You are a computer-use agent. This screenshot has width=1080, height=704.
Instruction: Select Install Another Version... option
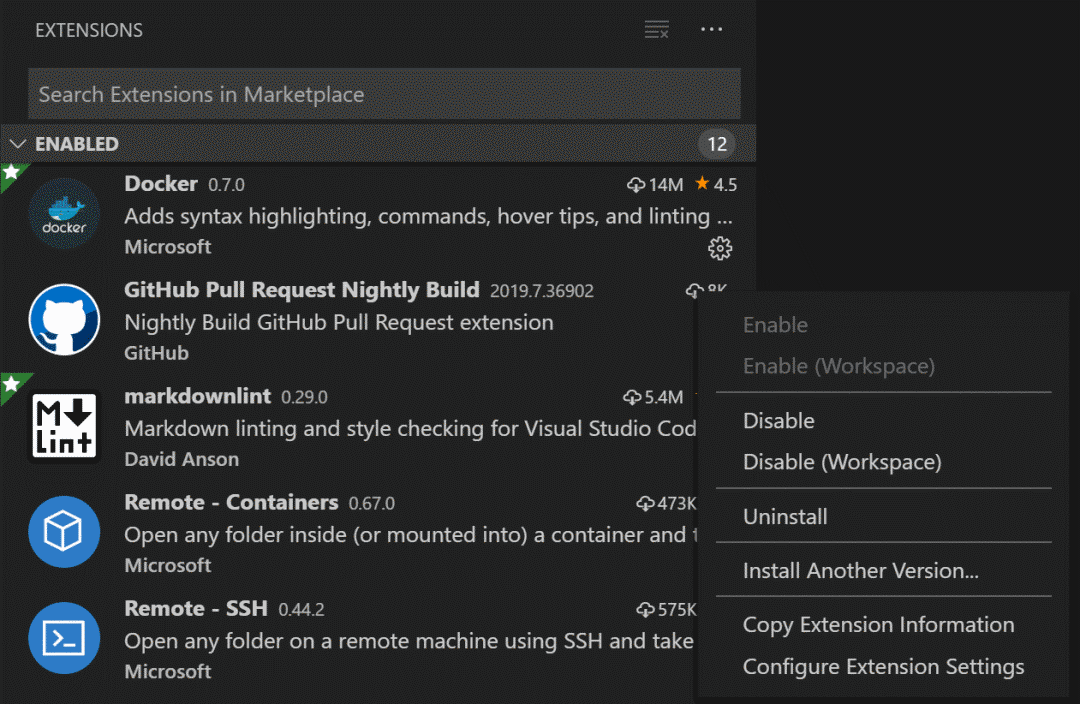(x=860, y=571)
